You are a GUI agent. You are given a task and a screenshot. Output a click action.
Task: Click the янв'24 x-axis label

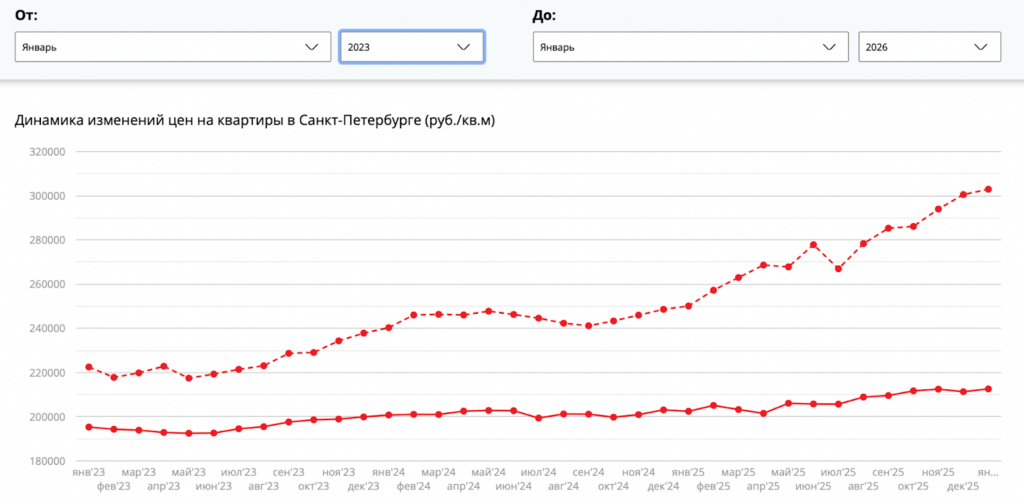coord(388,472)
